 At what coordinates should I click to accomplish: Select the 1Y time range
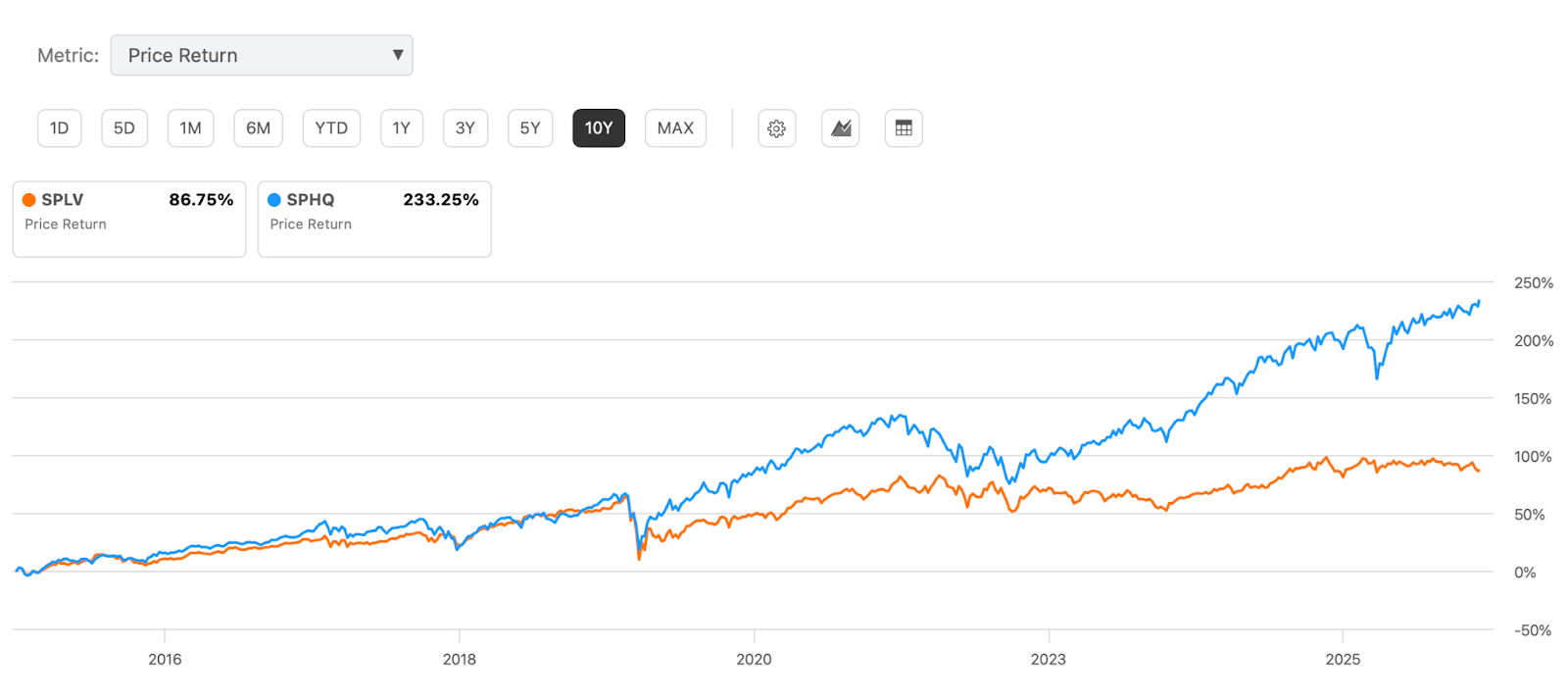click(402, 128)
